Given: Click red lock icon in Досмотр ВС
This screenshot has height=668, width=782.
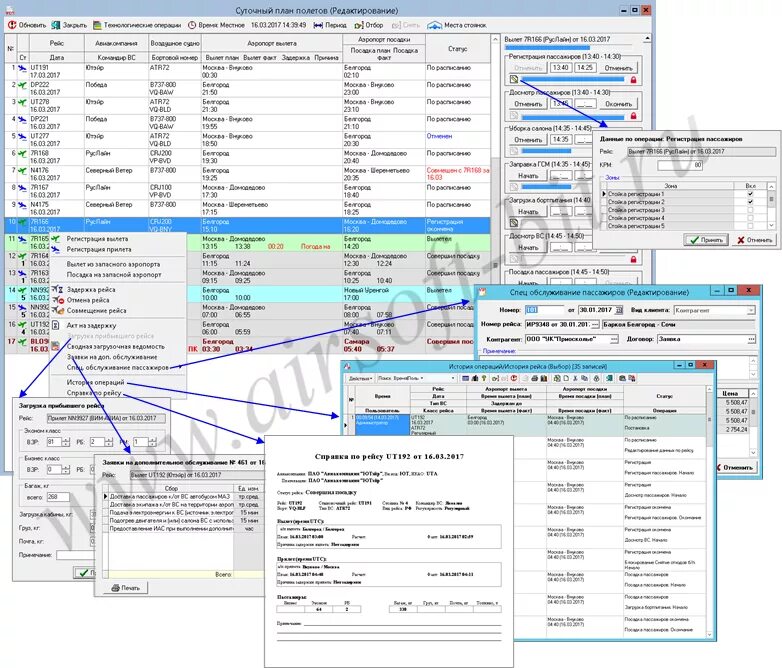Looking at the screenshot, I should 633,259.
